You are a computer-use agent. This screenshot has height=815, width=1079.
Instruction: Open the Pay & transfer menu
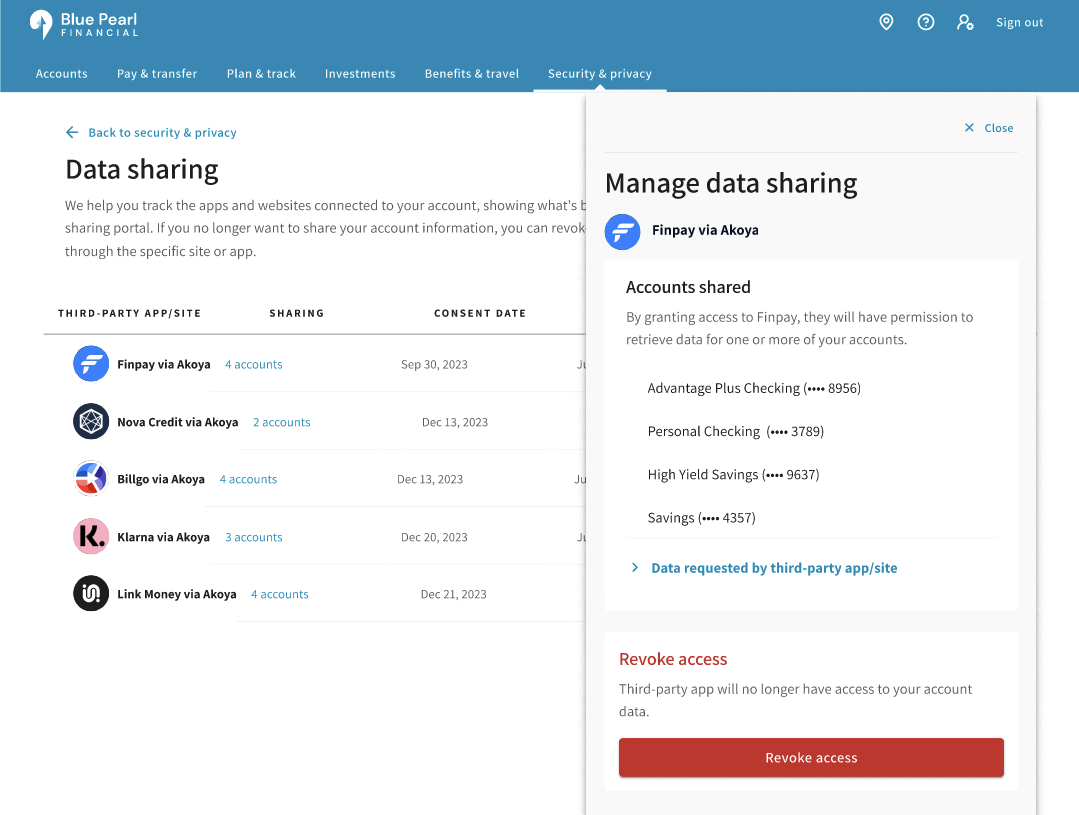pos(157,74)
